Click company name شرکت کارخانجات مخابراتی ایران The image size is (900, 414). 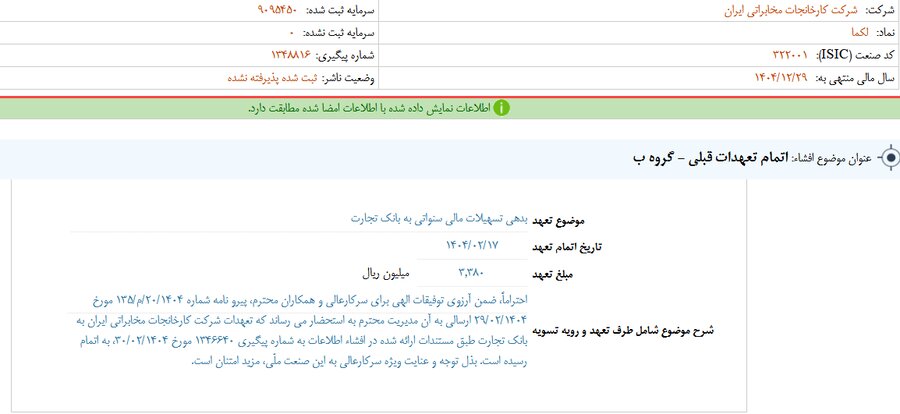pyautogui.click(x=777, y=11)
